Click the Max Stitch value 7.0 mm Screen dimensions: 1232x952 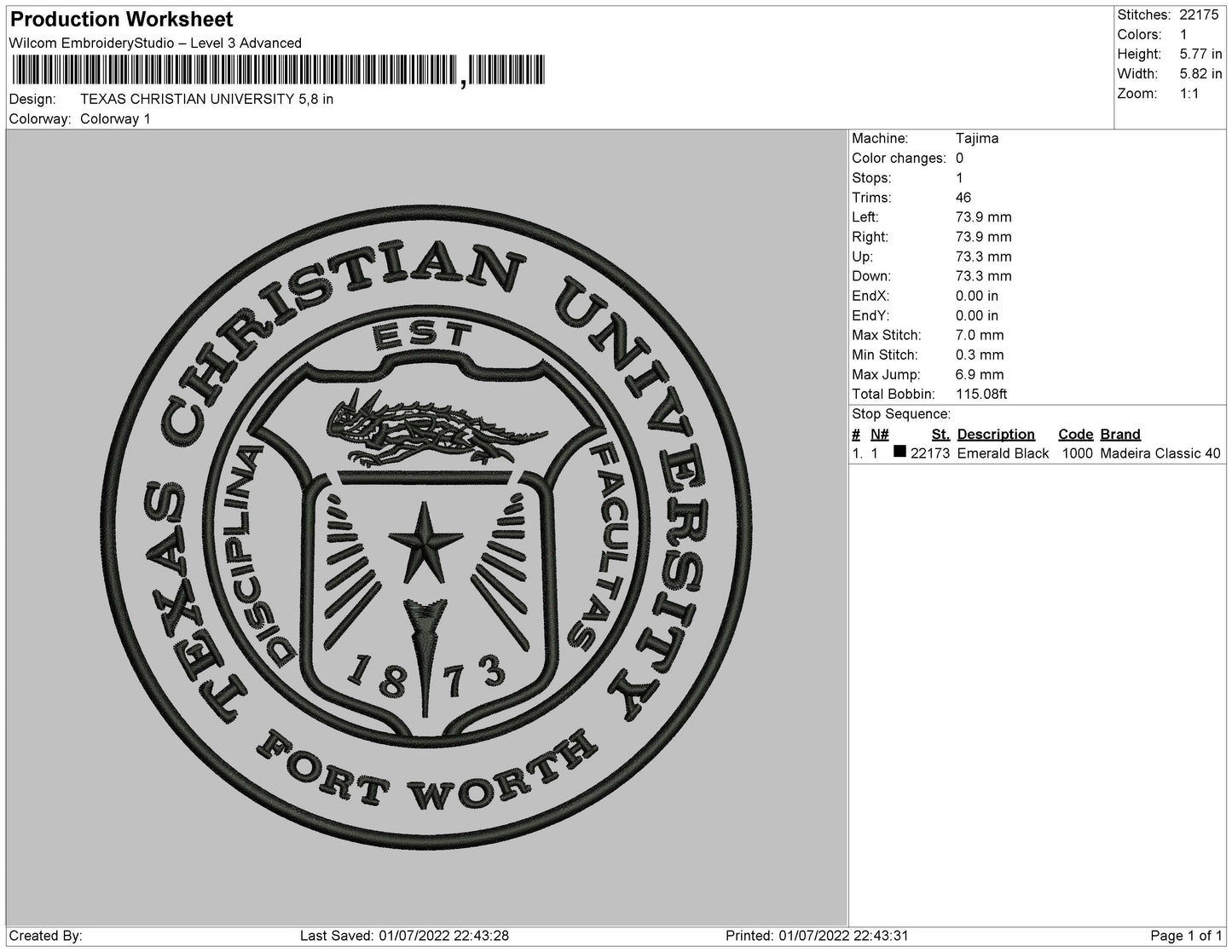980,336
